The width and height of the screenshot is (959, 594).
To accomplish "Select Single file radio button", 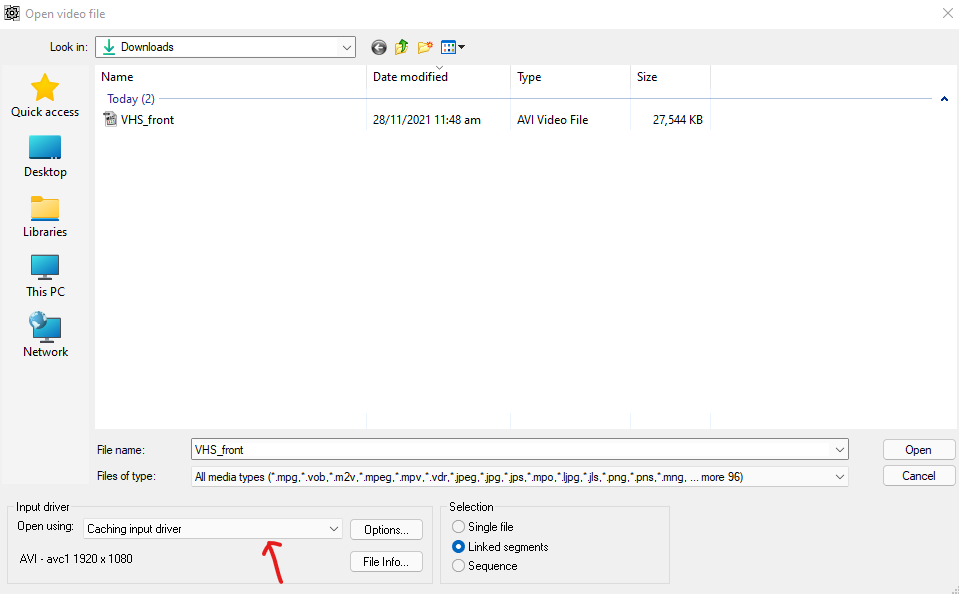I will [458, 527].
